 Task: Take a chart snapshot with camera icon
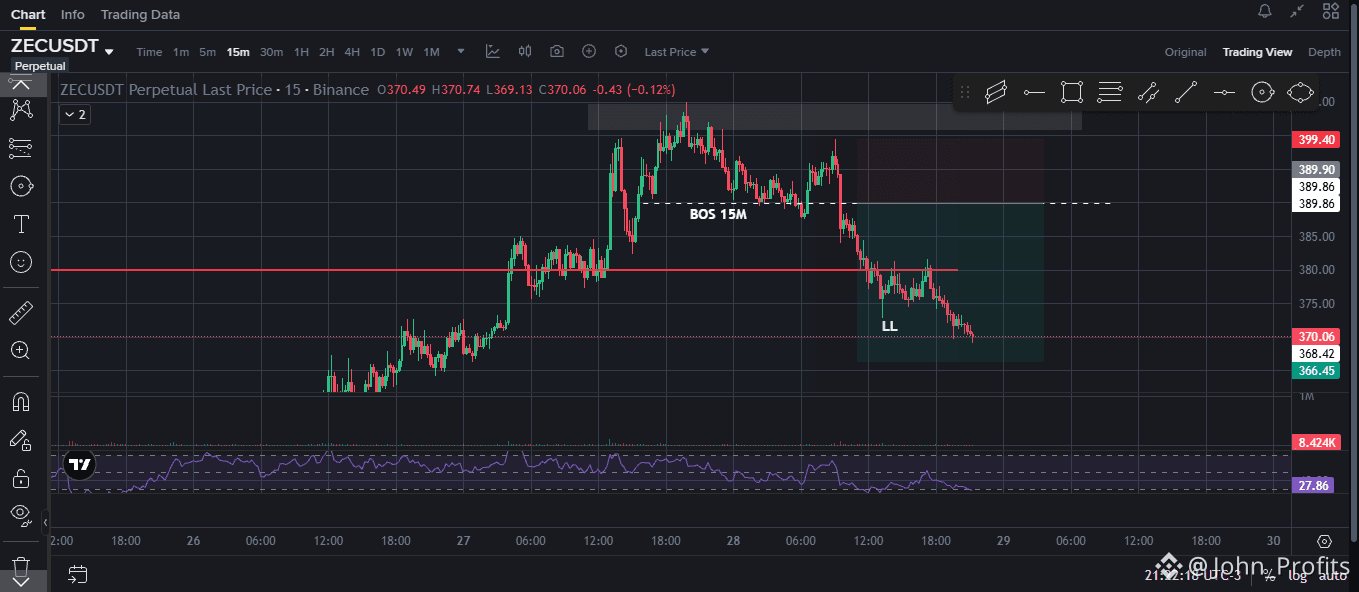(557, 51)
